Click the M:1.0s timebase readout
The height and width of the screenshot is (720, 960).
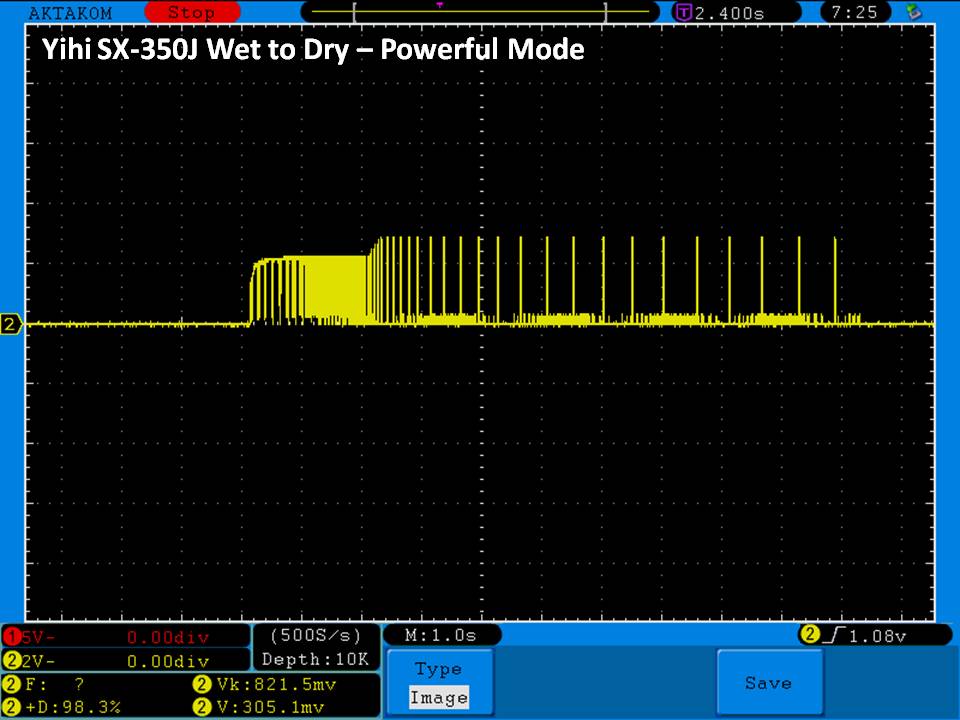[440, 636]
